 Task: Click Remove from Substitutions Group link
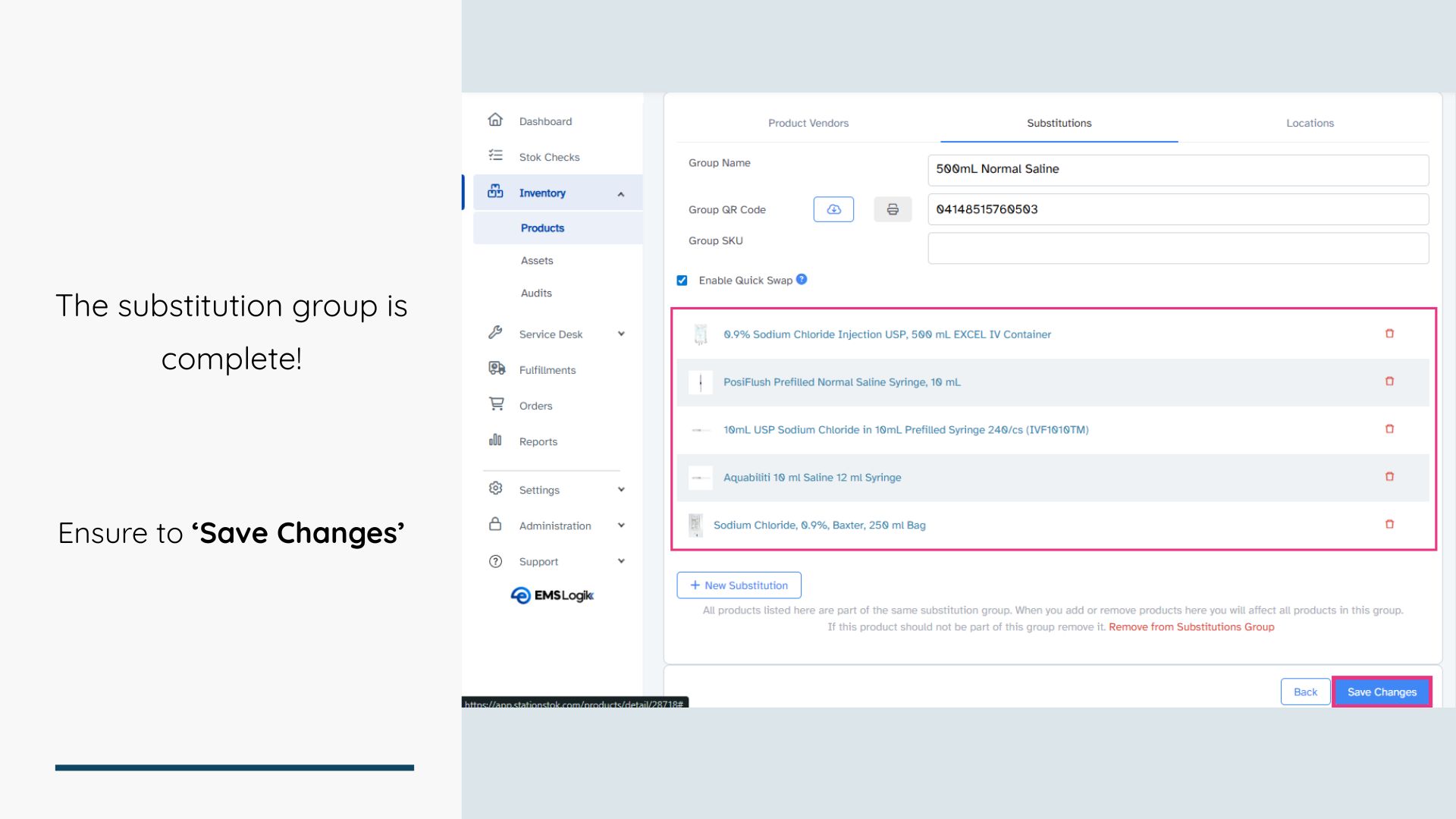1191,627
